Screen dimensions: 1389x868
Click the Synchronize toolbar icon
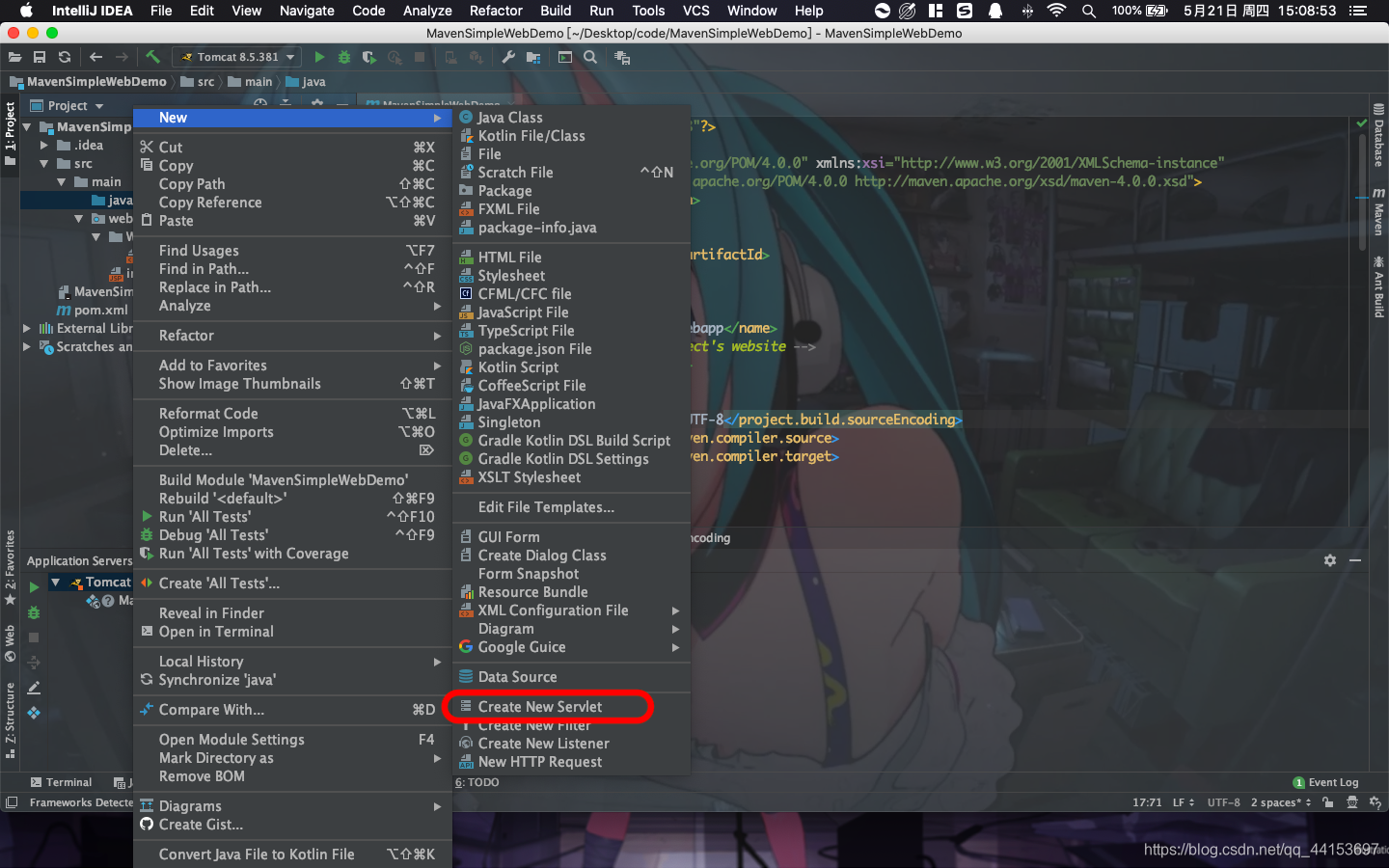point(65,57)
